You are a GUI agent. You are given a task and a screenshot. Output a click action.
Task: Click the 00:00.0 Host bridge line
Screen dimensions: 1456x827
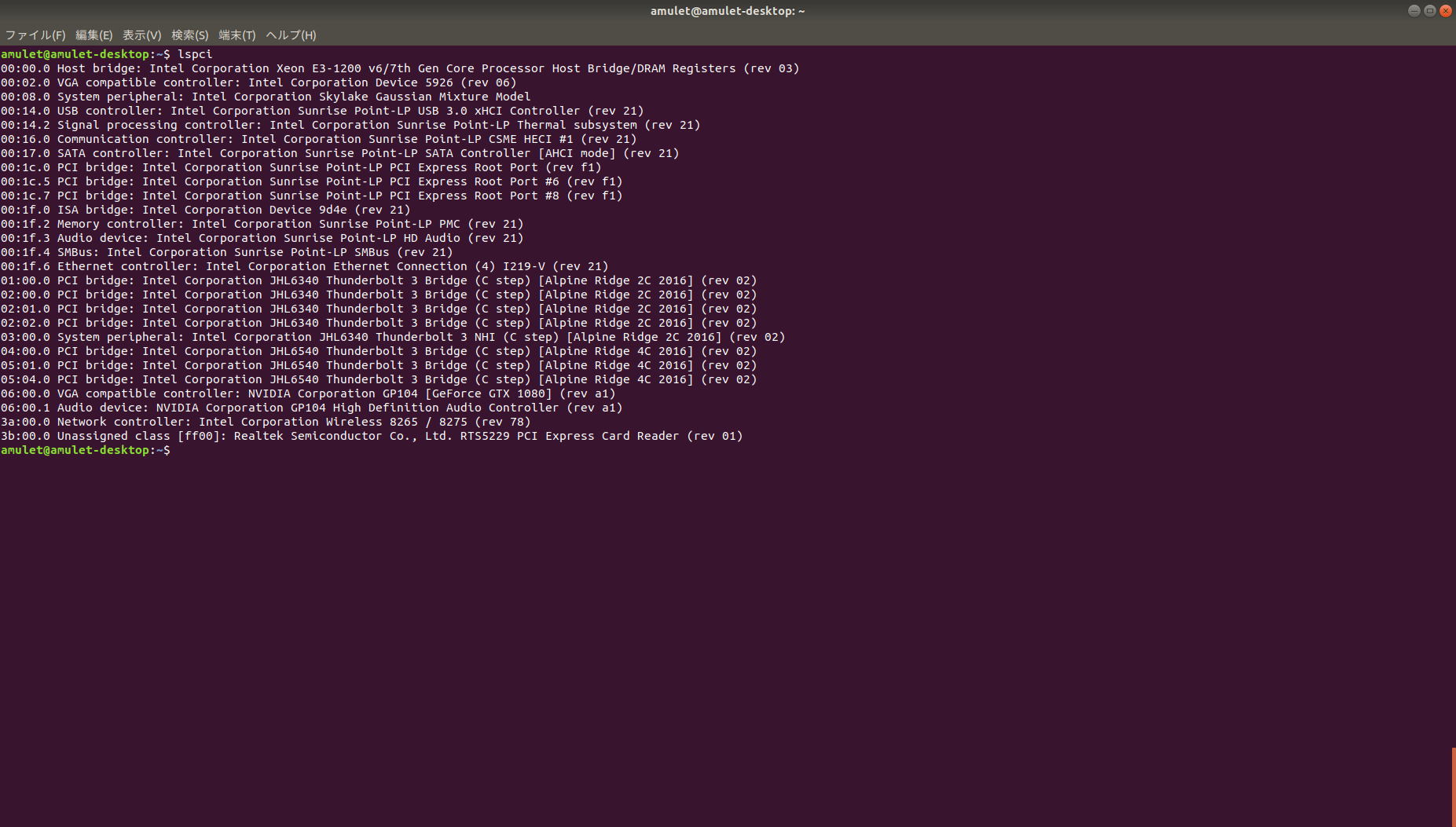400,68
